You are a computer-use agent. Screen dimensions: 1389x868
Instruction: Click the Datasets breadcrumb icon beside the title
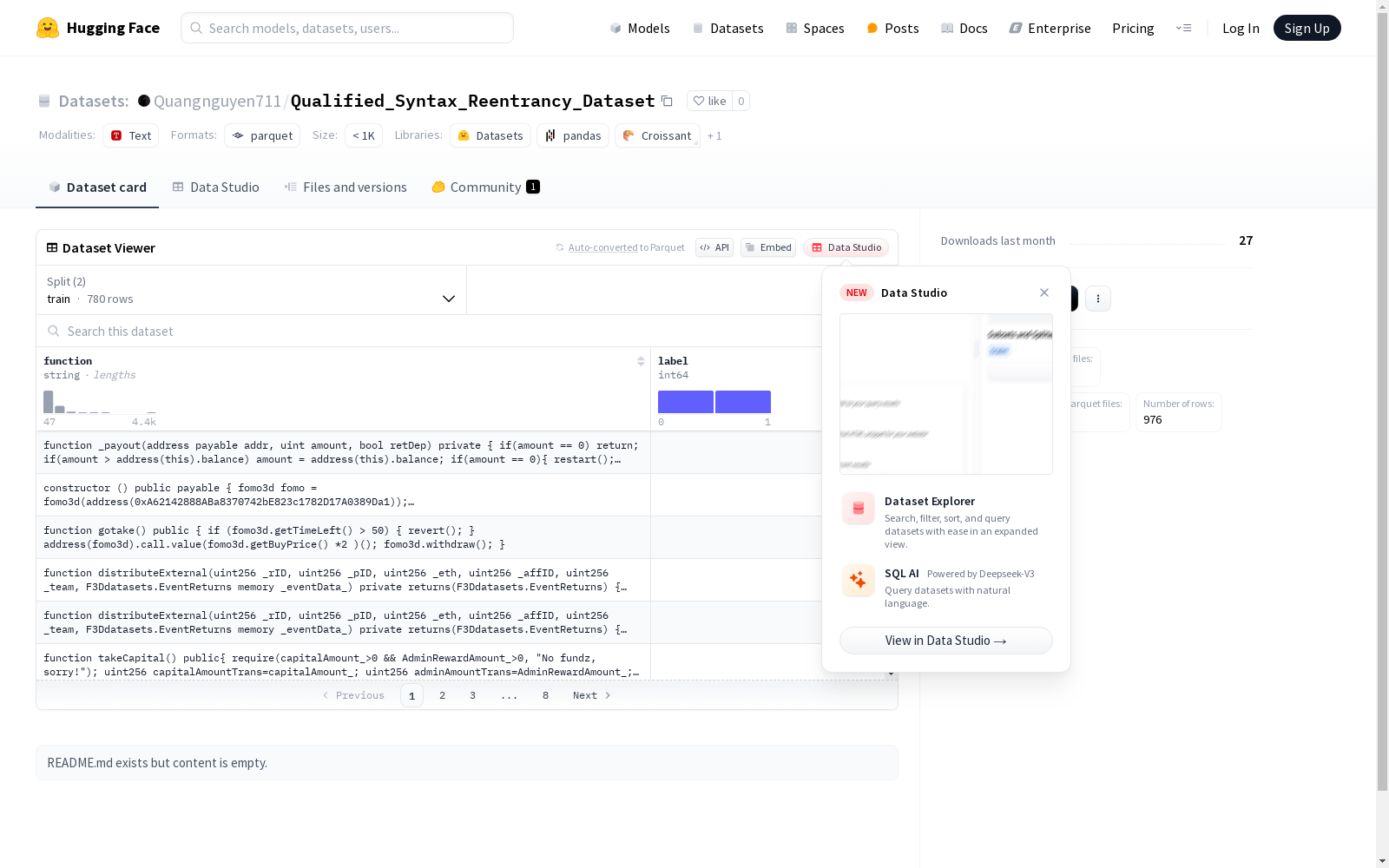point(44,102)
